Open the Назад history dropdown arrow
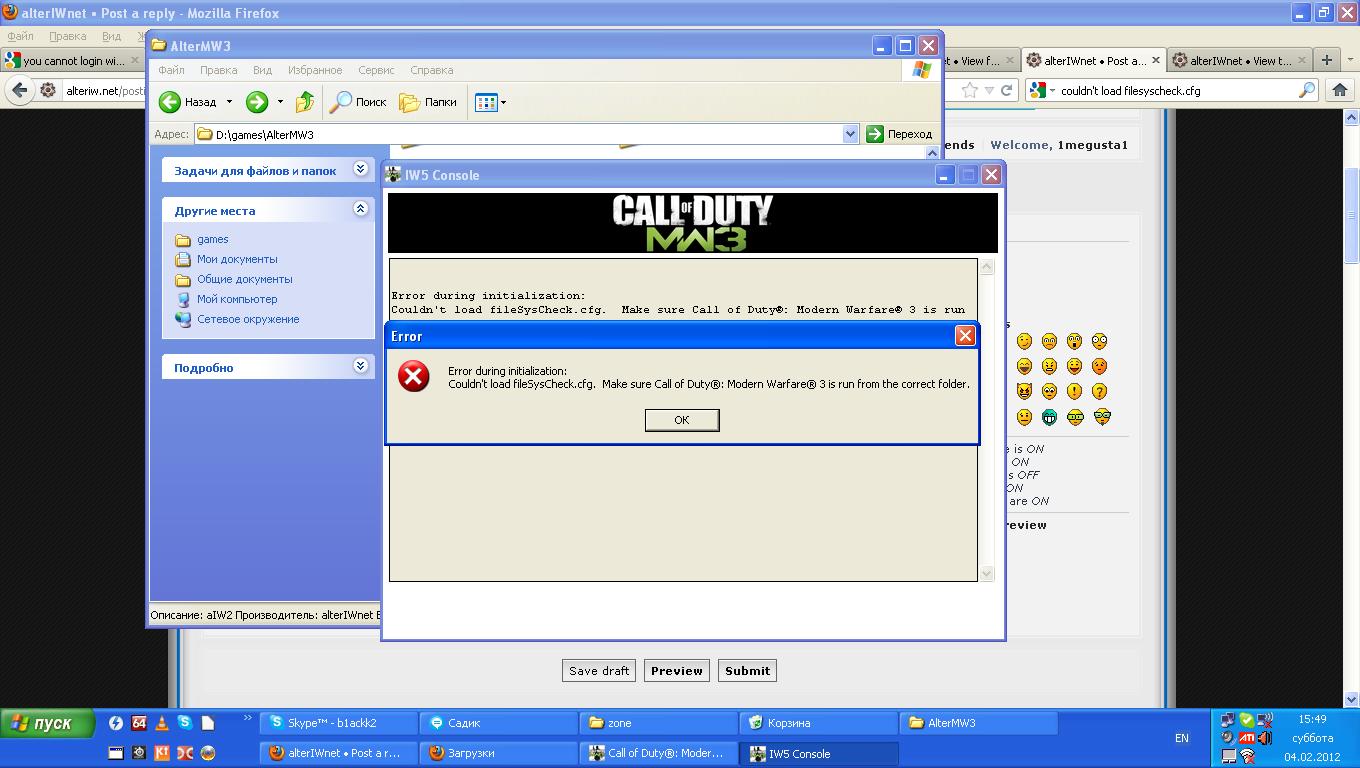 point(229,102)
